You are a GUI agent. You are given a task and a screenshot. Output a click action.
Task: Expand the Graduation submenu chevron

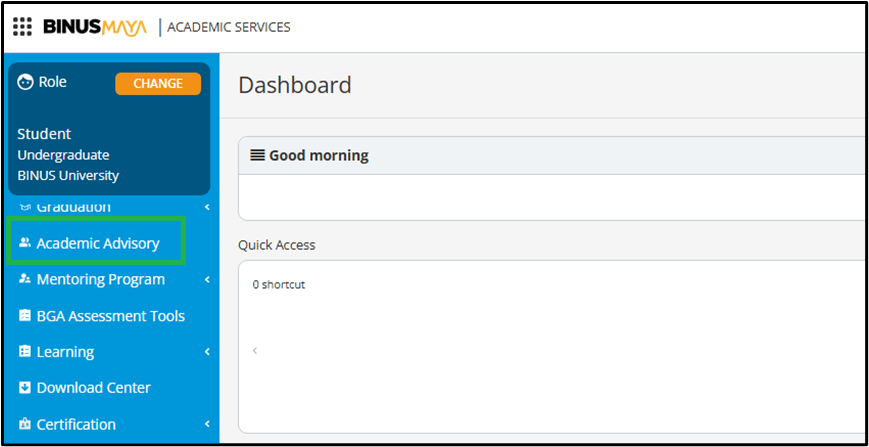207,207
